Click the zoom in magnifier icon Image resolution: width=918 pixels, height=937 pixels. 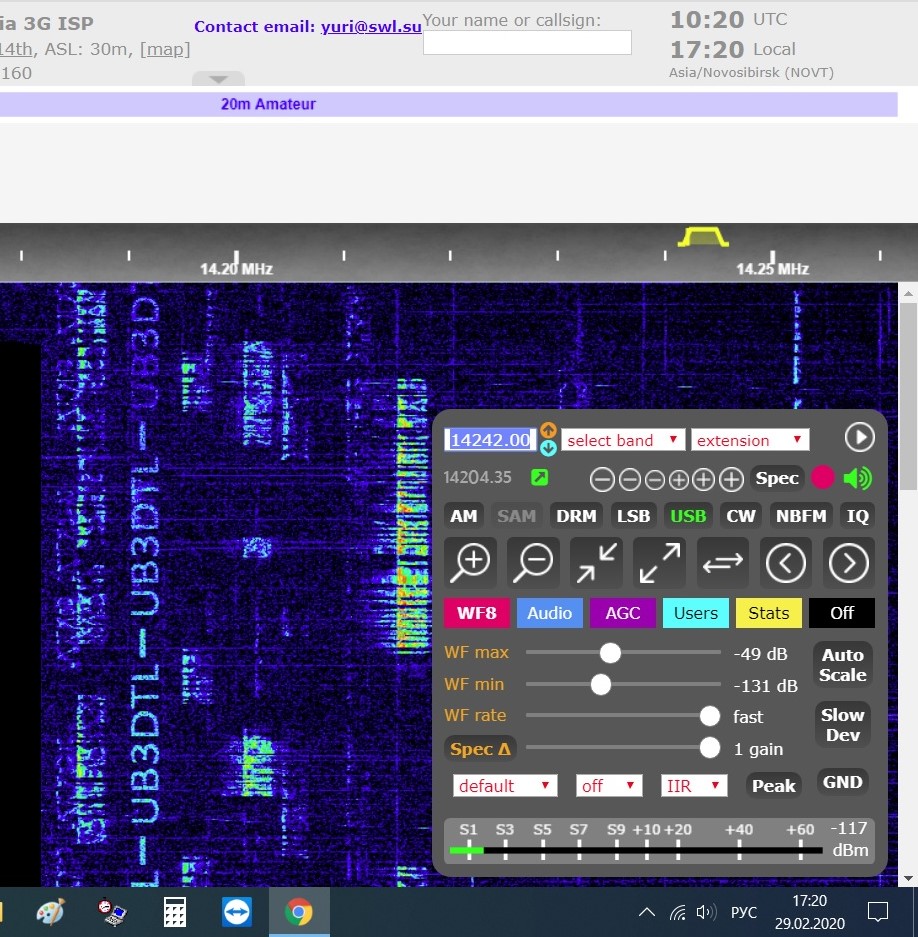470,563
